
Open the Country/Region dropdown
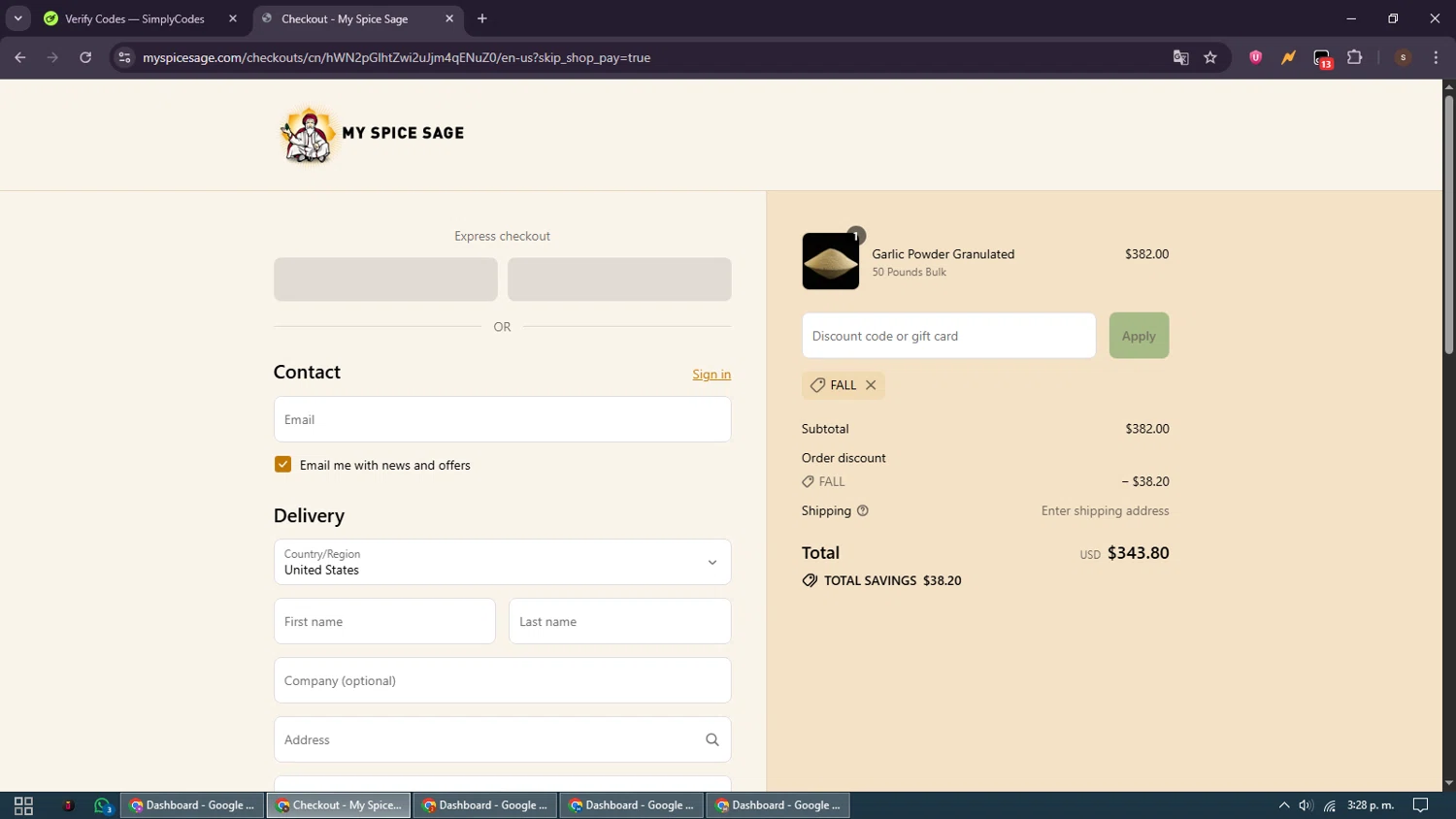coord(502,562)
